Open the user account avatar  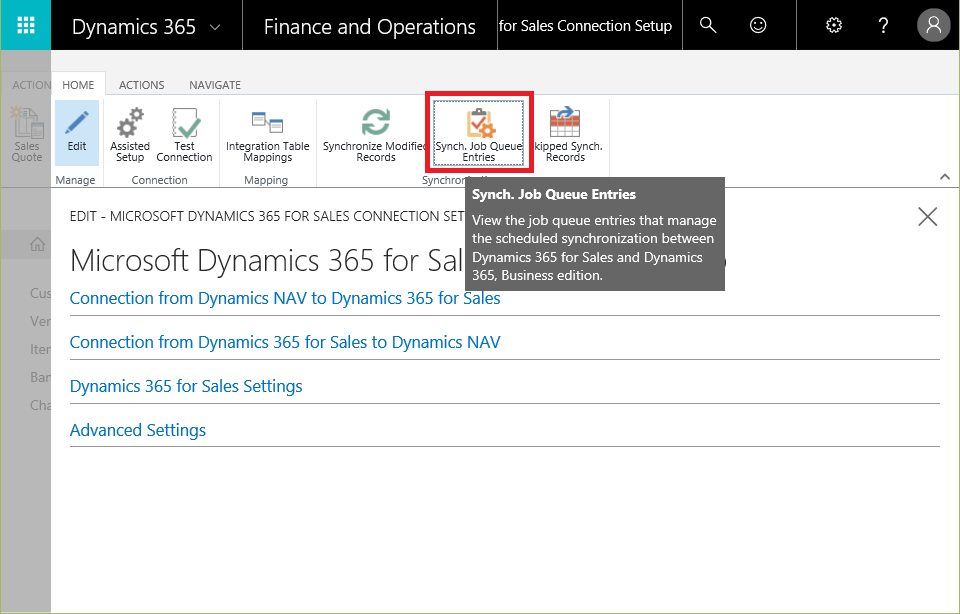click(933, 25)
